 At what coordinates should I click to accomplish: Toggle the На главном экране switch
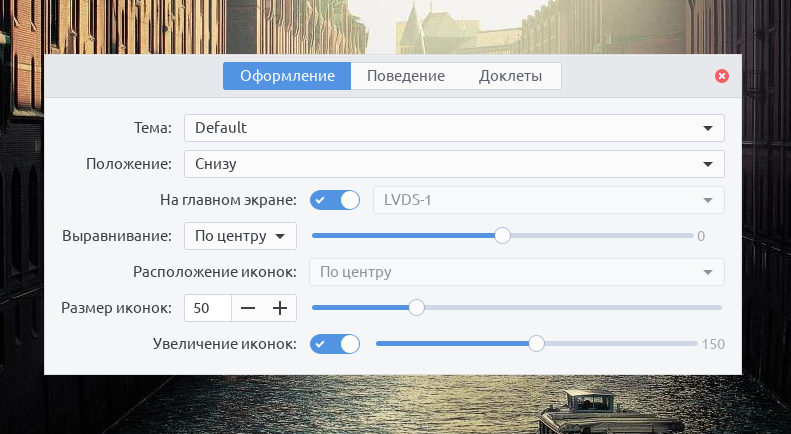coord(335,200)
